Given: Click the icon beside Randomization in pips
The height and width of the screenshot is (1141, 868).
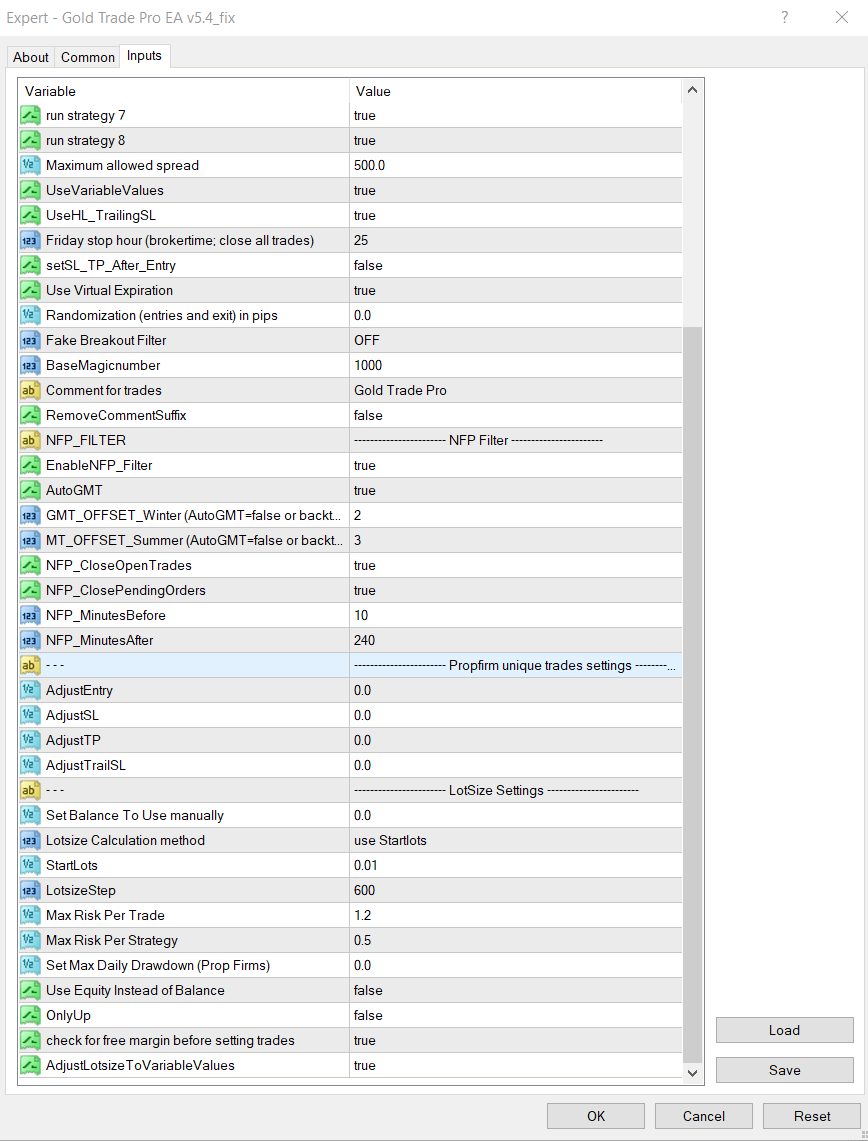Looking at the screenshot, I should click(x=30, y=315).
